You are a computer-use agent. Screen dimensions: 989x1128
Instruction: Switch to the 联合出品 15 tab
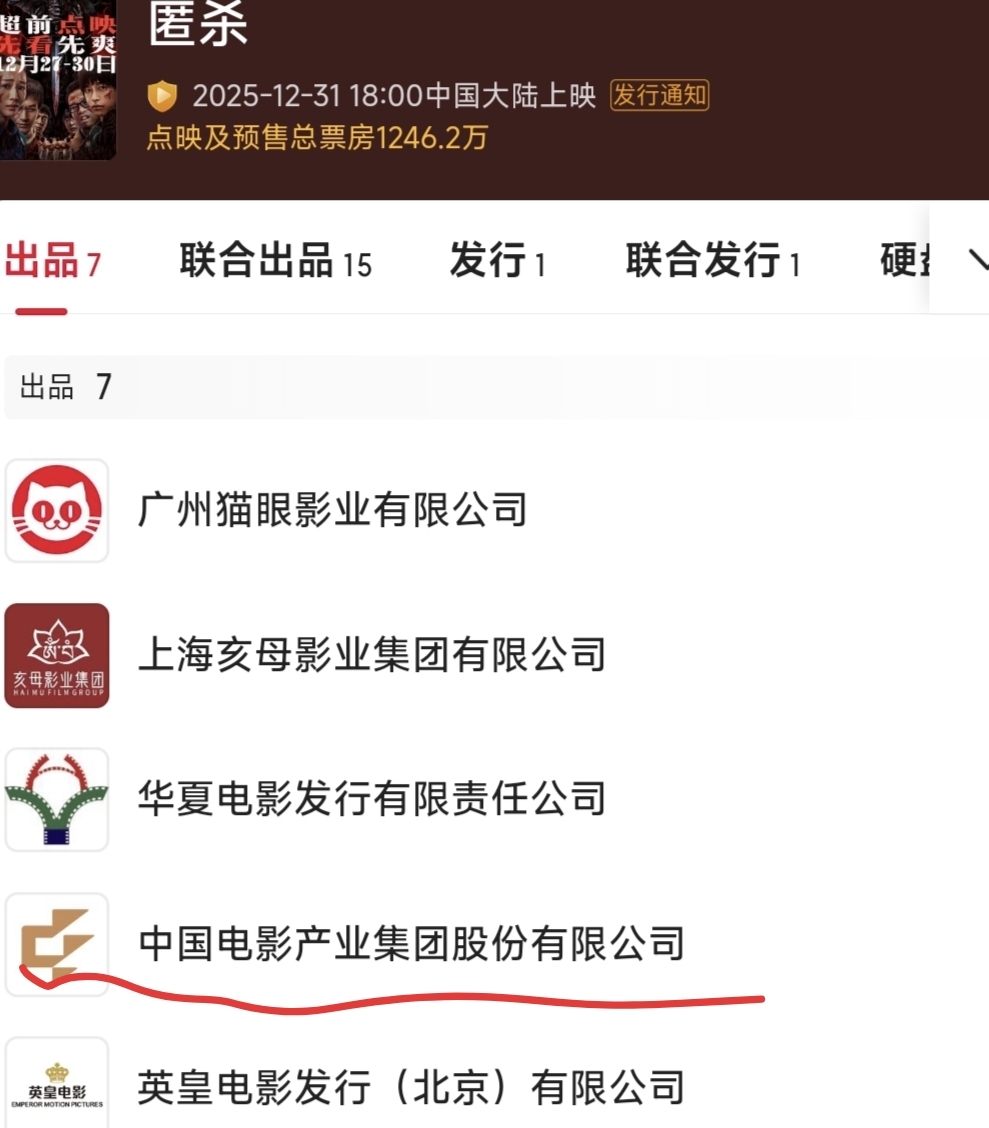pyautogui.click(x=275, y=260)
